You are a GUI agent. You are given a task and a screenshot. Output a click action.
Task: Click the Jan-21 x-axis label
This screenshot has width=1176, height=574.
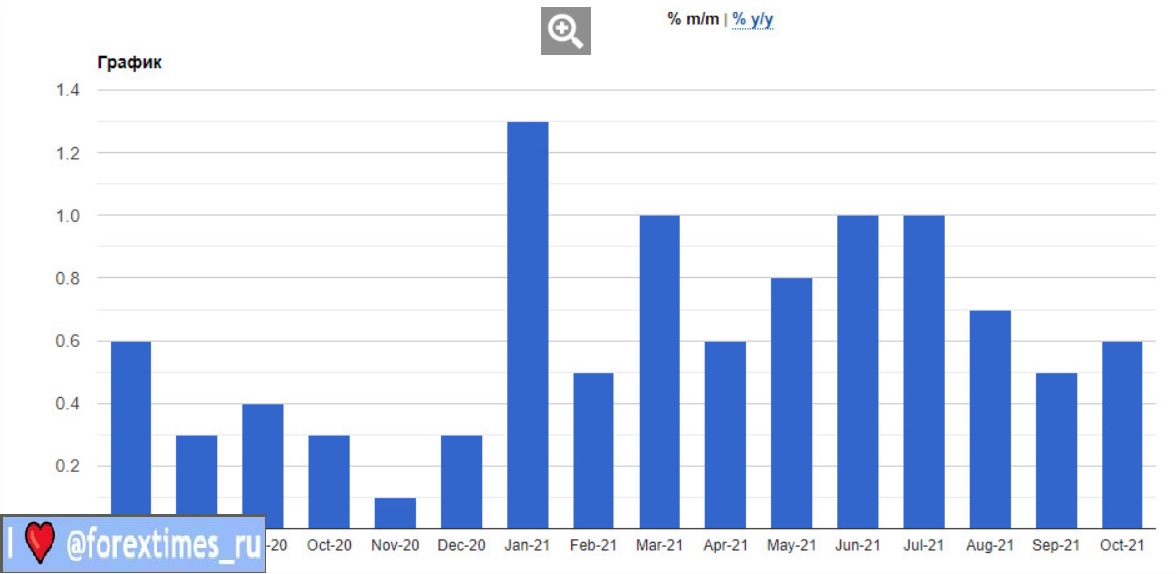[x=527, y=546]
